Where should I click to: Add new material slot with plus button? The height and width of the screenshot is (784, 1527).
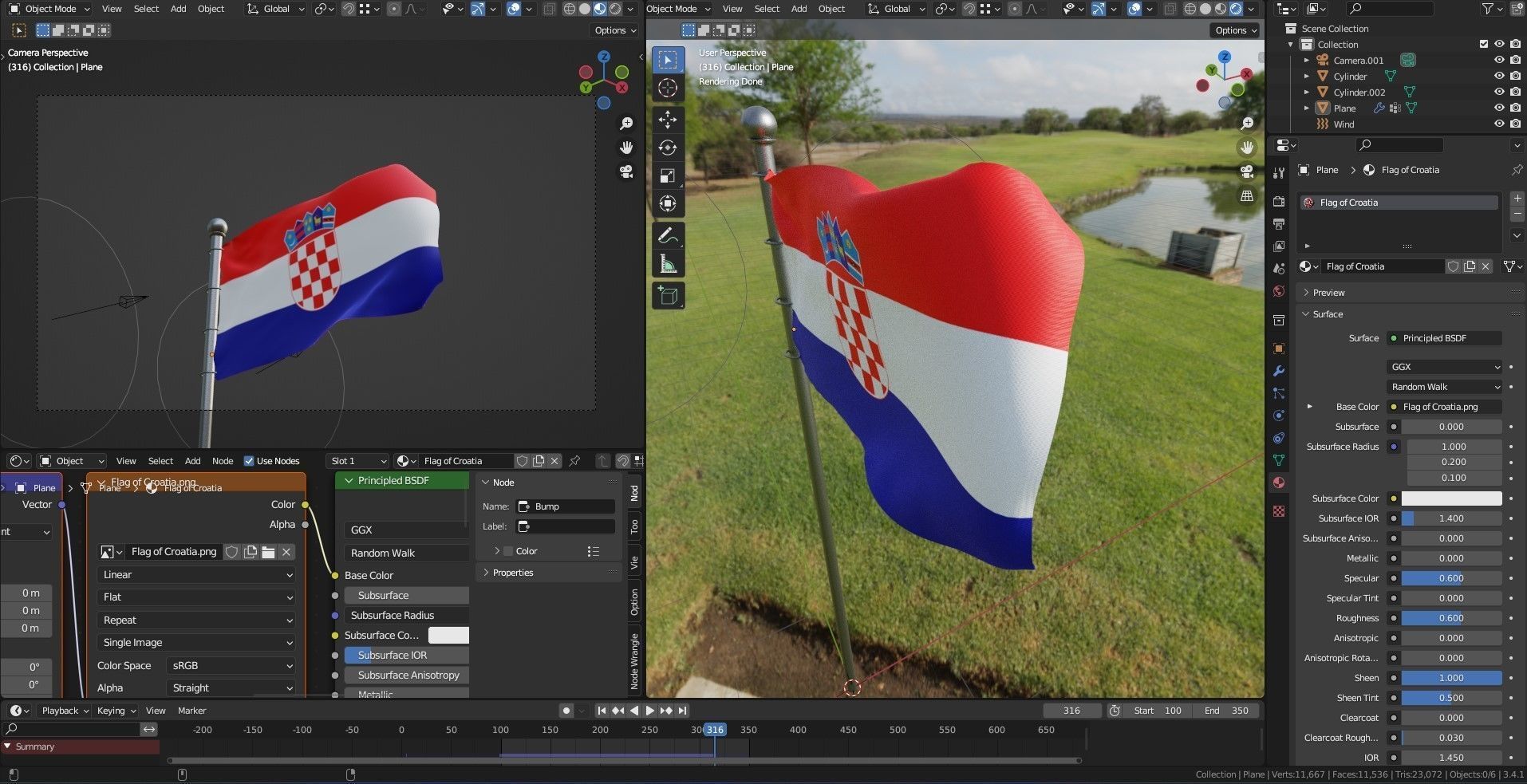tap(1517, 198)
